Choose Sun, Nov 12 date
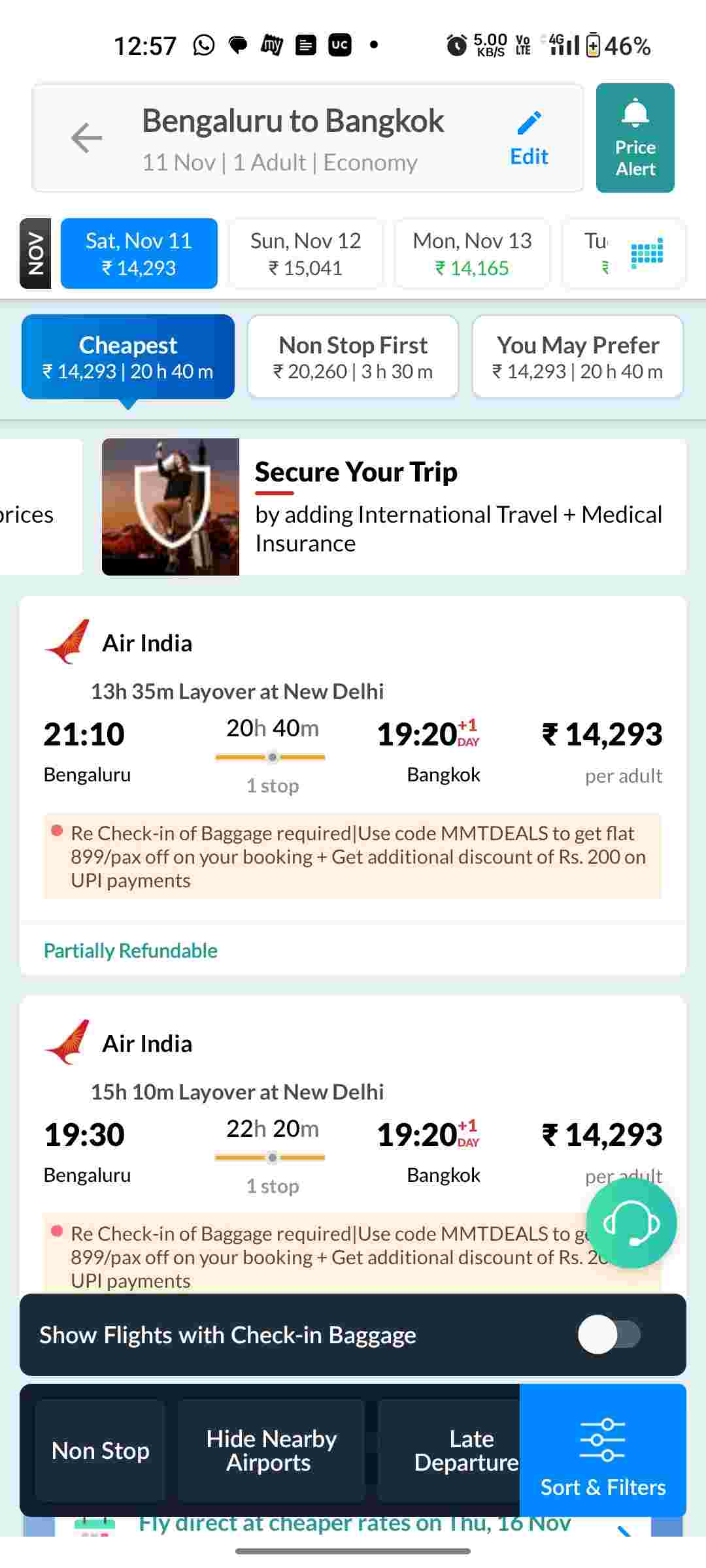The height and width of the screenshot is (1568, 706). pyautogui.click(x=305, y=253)
